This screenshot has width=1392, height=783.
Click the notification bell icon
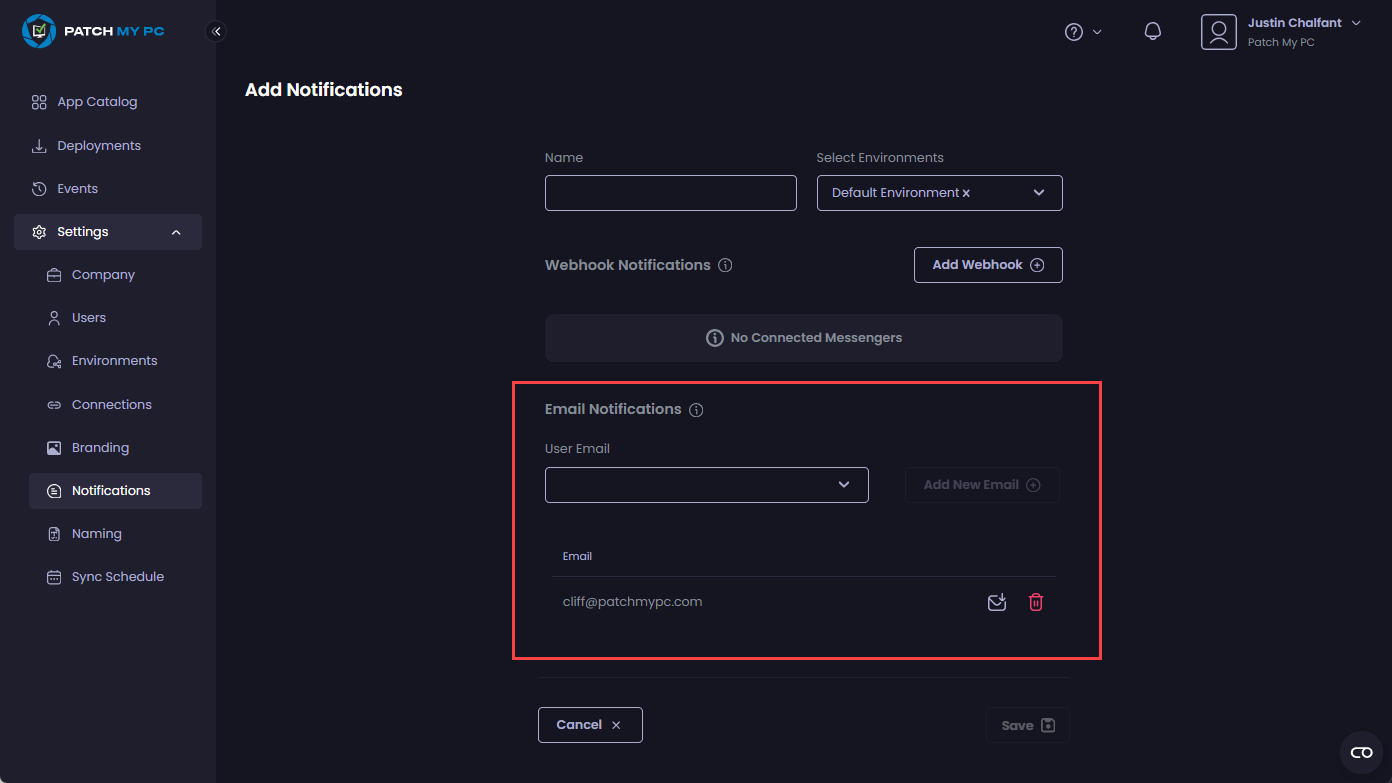tap(1152, 32)
